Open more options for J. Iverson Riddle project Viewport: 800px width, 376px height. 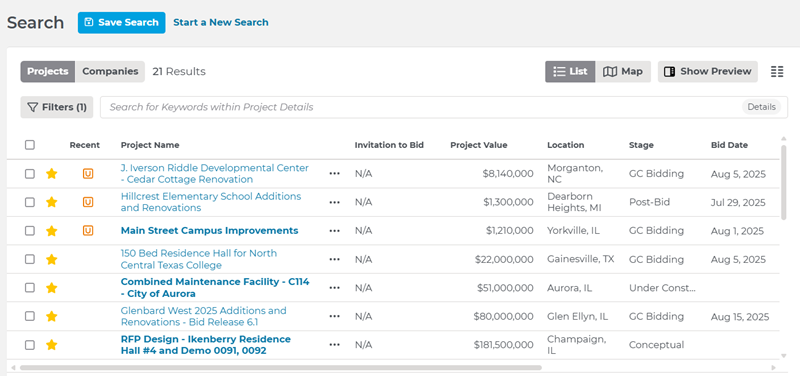coord(334,174)
